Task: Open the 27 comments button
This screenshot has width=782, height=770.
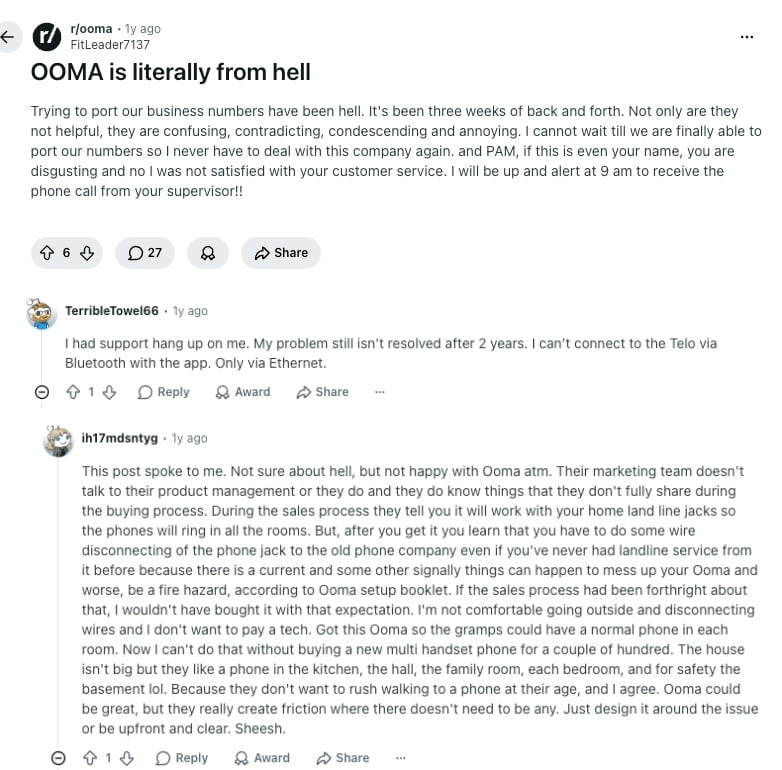Action: coord(145,253)
